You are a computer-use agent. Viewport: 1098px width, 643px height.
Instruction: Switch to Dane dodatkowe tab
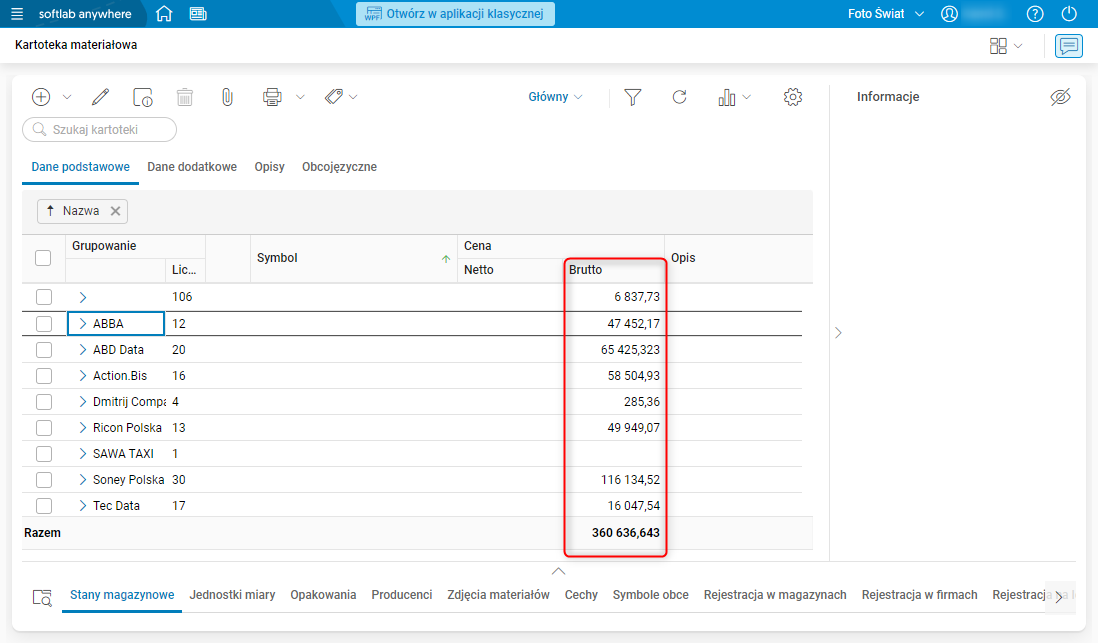click(x=192, y=167)
